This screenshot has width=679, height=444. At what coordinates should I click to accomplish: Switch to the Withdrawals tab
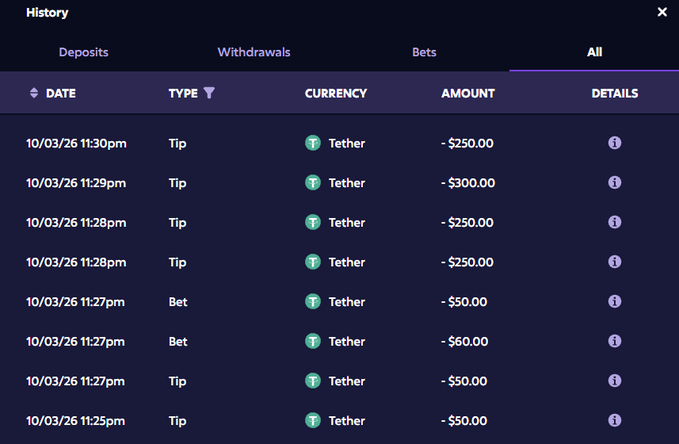(254, 52)
